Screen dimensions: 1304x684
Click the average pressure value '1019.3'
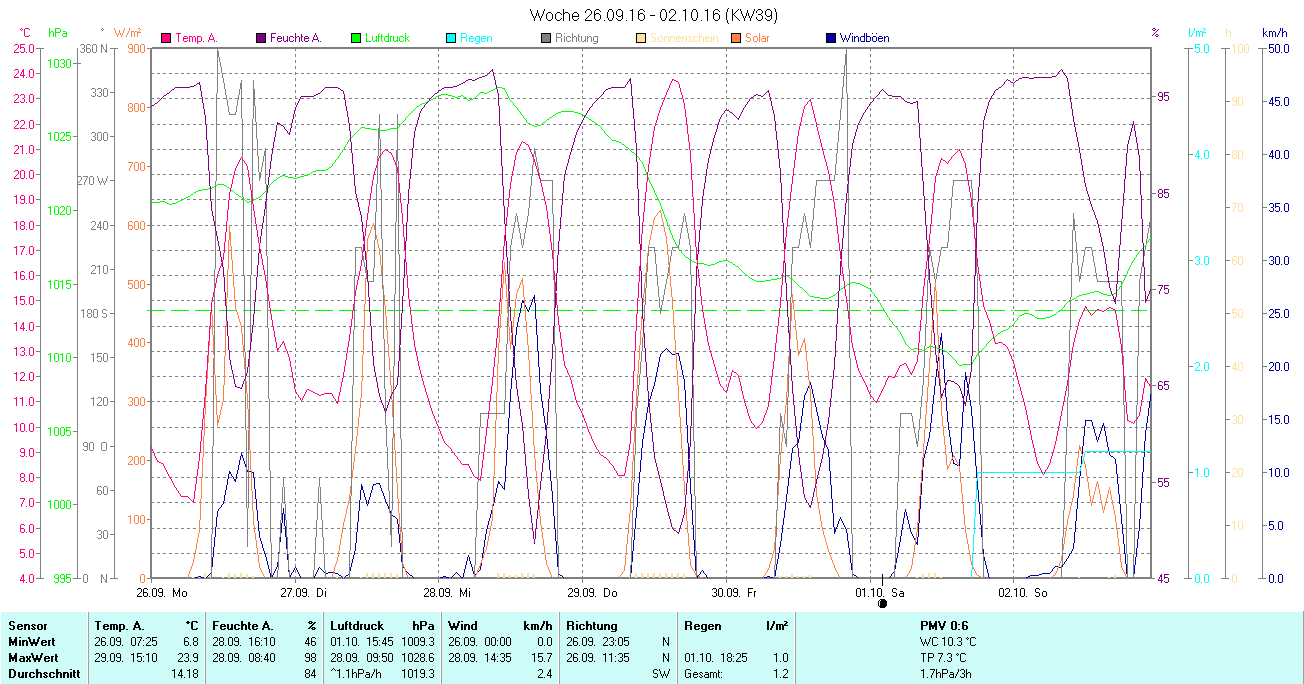(418, 673)
